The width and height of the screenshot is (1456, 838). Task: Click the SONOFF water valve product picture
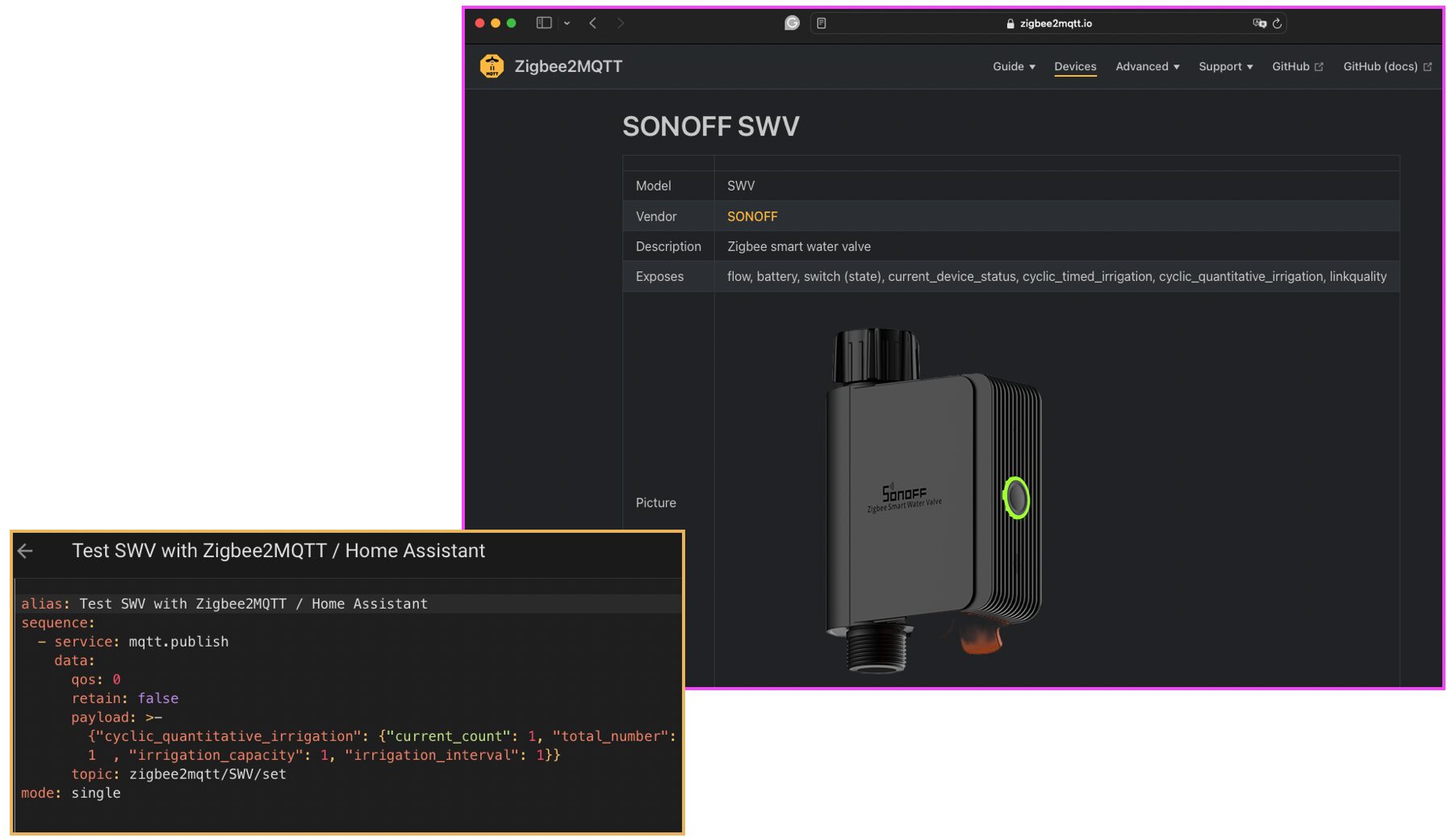(x=934, y=501)
